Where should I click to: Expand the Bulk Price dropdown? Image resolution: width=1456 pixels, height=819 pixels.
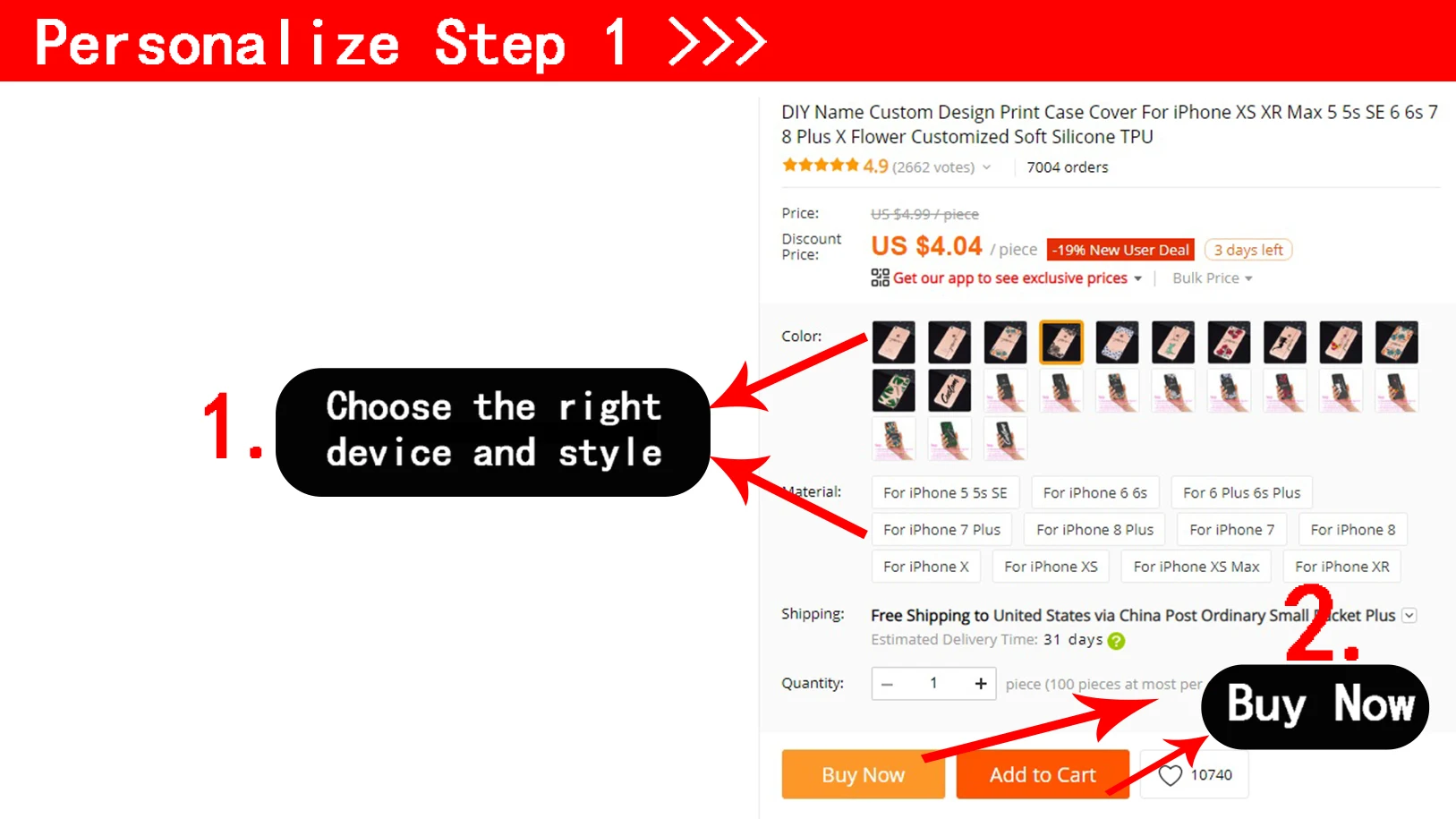point(1213,278)
